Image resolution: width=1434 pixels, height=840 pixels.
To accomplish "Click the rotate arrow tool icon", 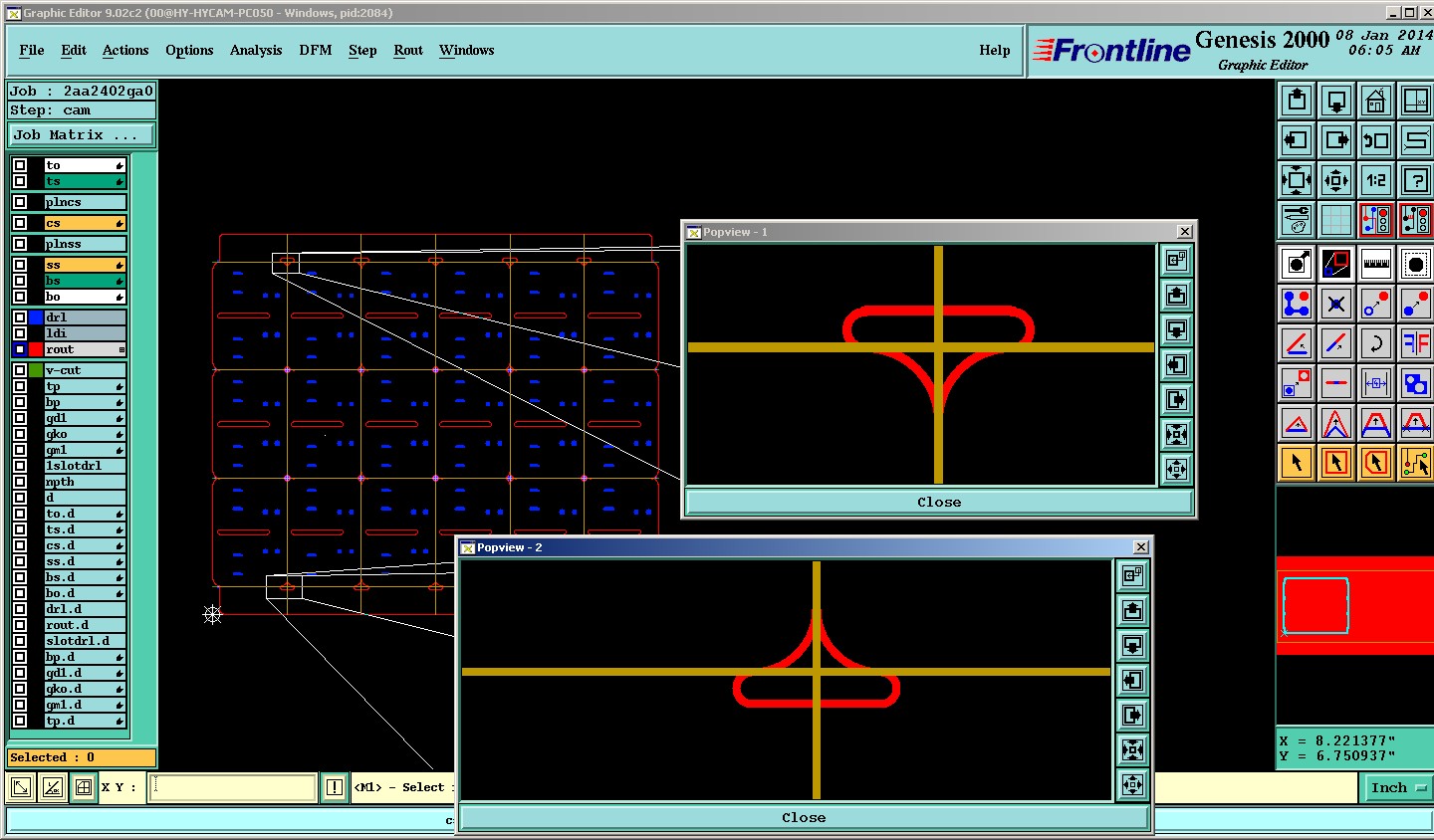I will coord(1375,343).
